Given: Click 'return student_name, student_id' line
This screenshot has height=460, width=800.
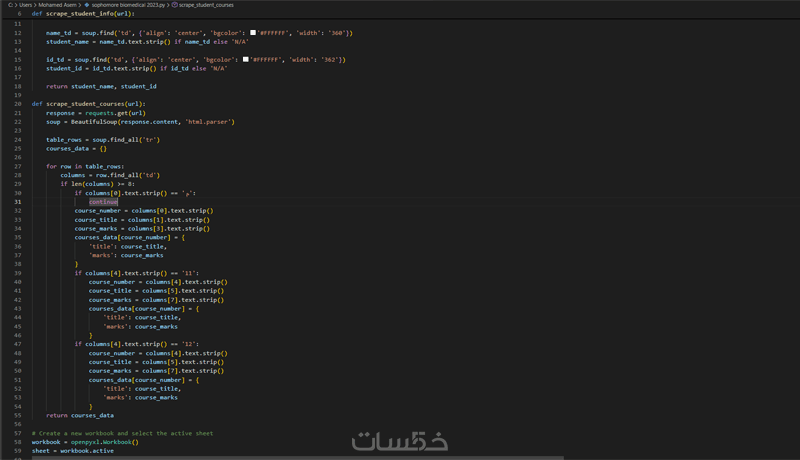Looking at the screenshot, I should tap(101, 86).
